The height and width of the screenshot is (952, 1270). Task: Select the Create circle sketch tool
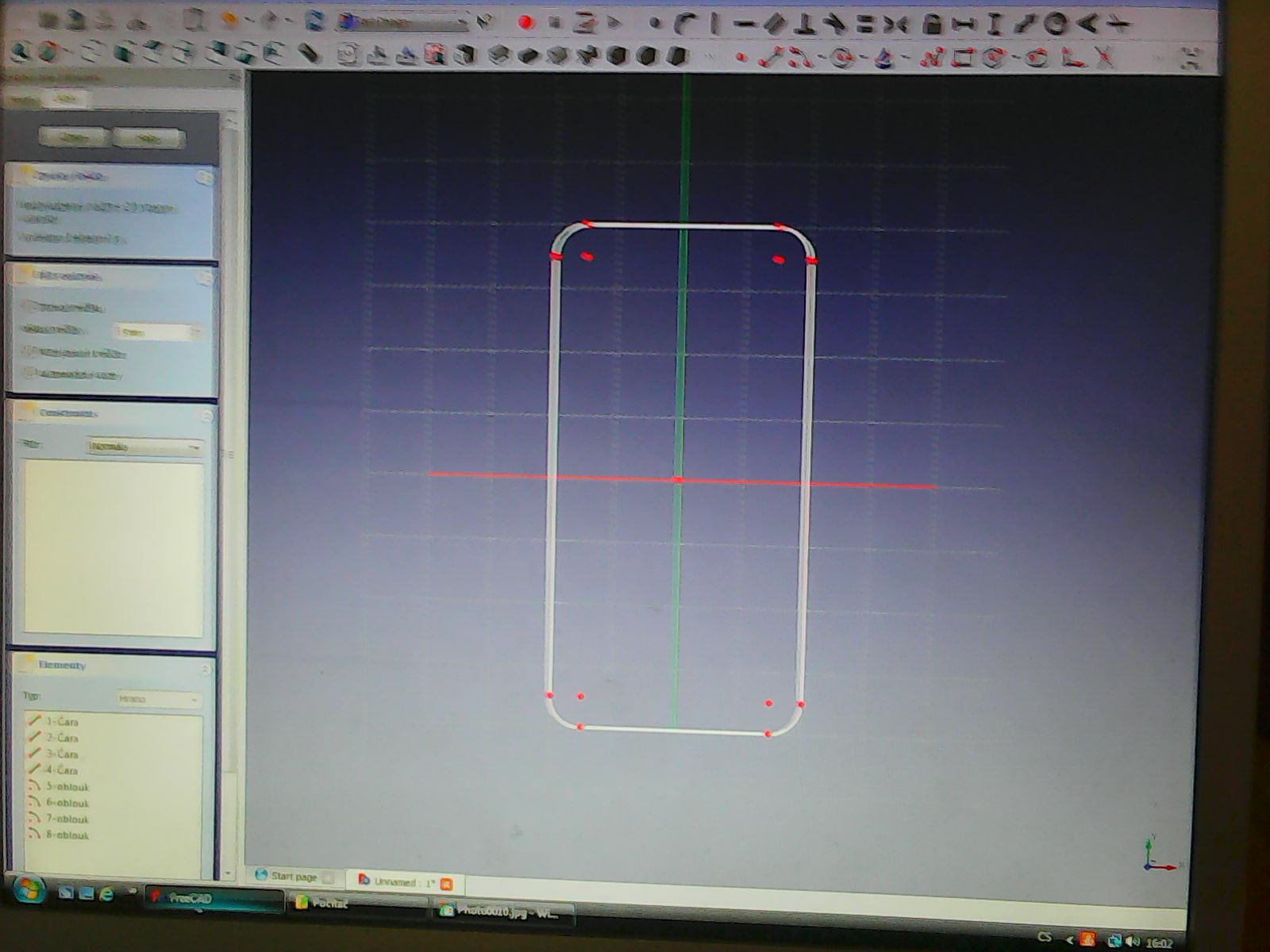[x=842, y=58]
